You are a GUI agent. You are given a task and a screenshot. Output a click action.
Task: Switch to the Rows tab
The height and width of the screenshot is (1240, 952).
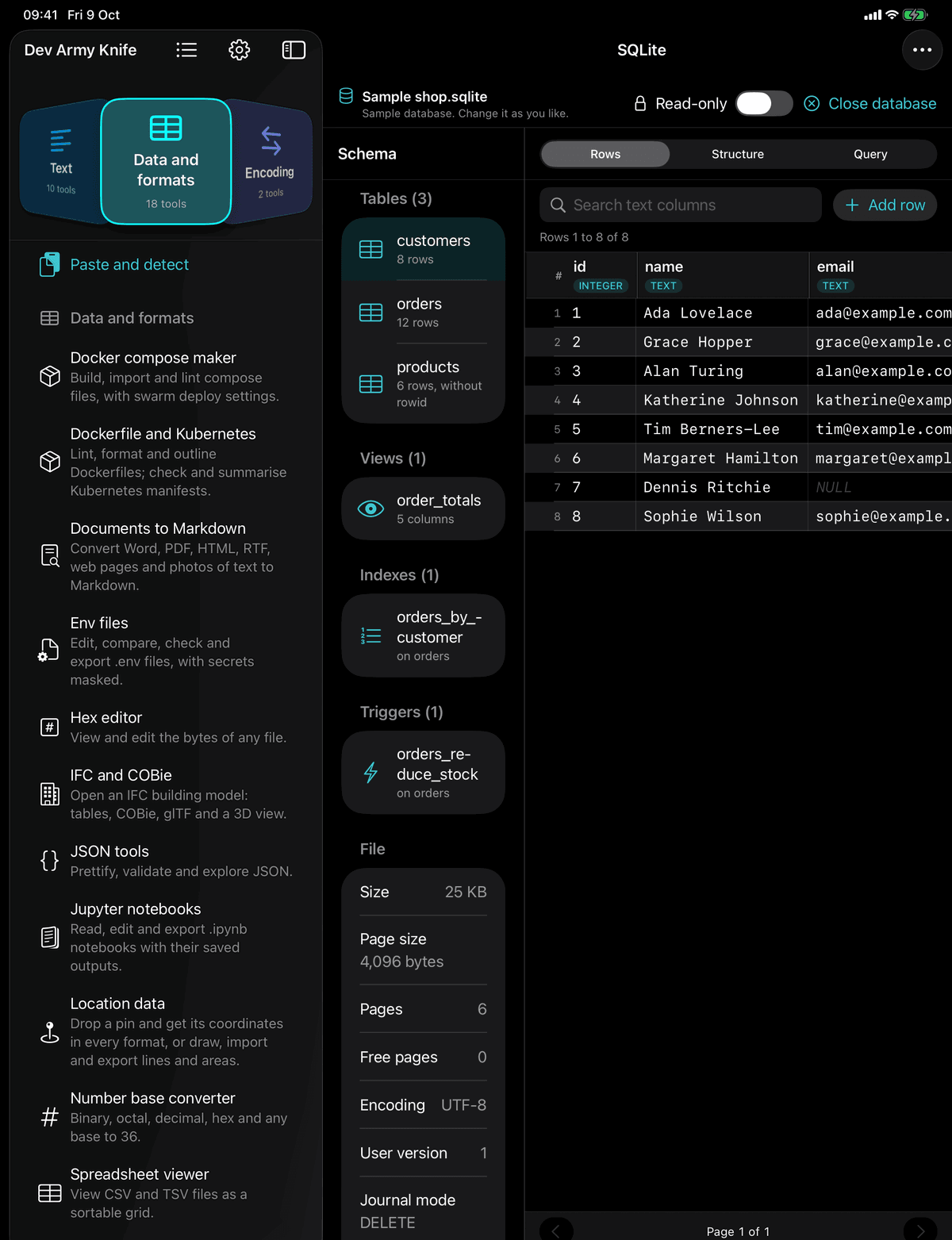[605, 154]
